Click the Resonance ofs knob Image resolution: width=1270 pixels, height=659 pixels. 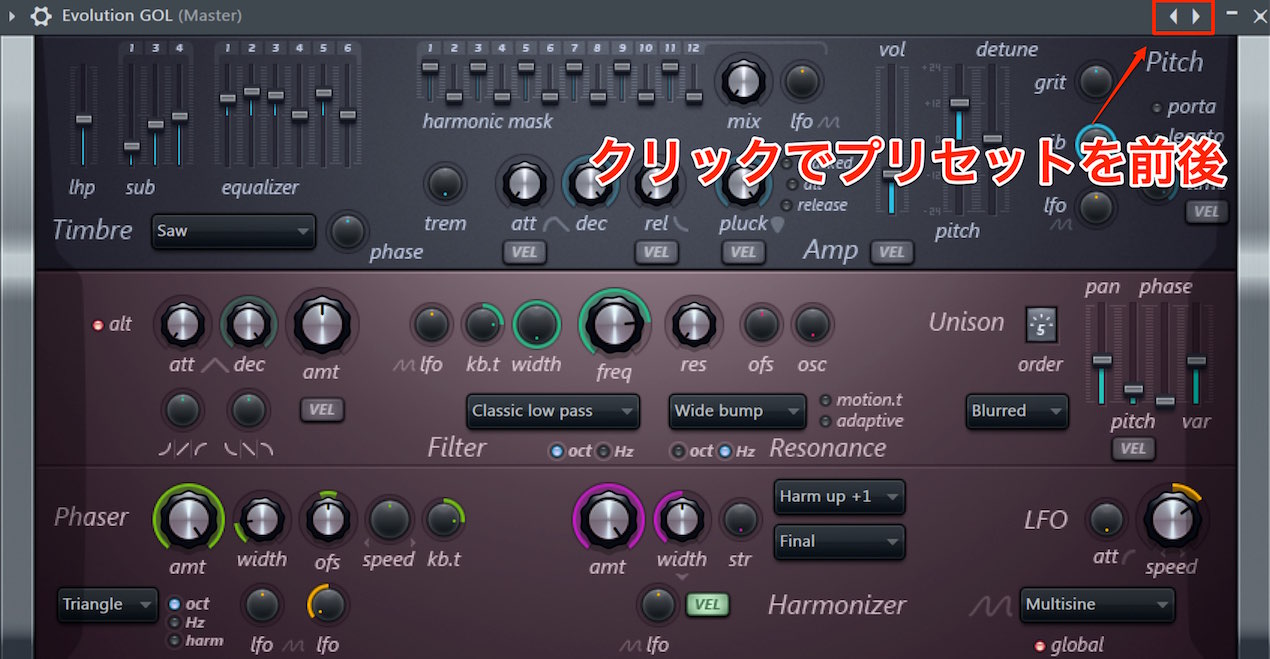761,325
